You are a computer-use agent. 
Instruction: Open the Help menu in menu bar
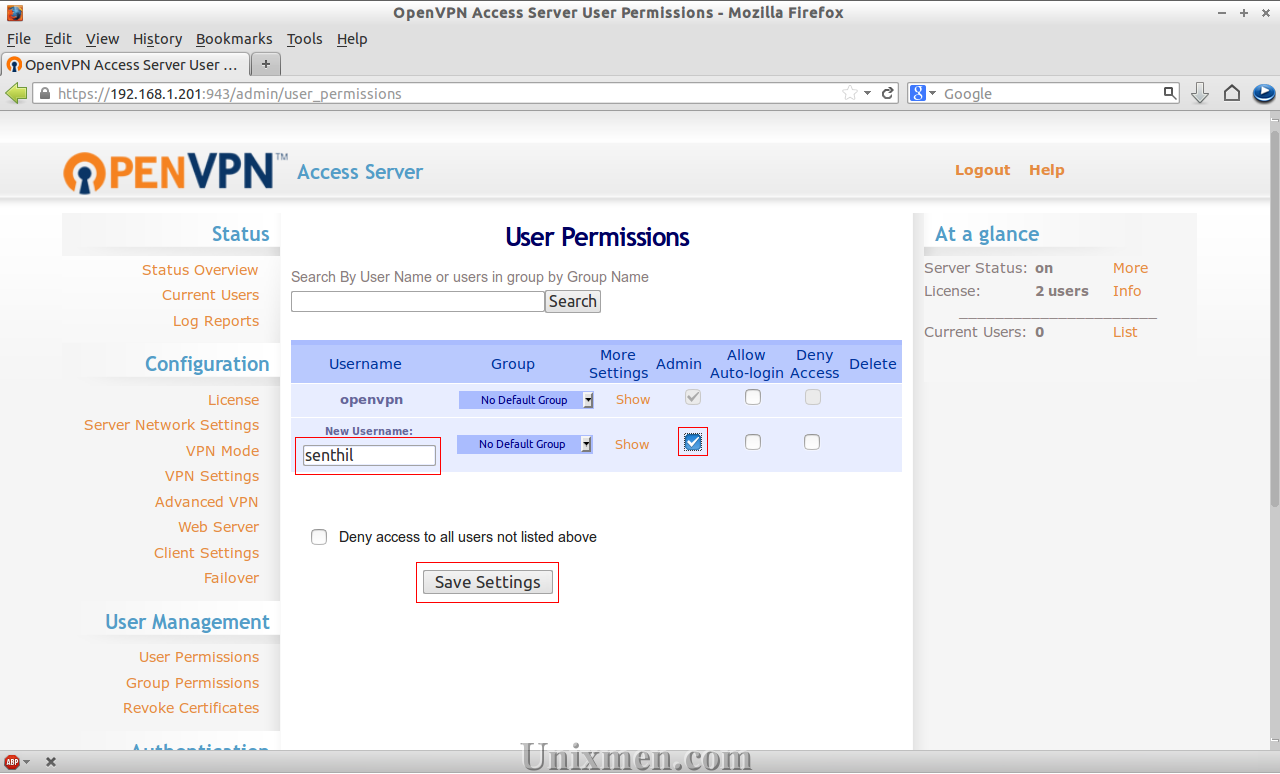(x=352, y=39)
